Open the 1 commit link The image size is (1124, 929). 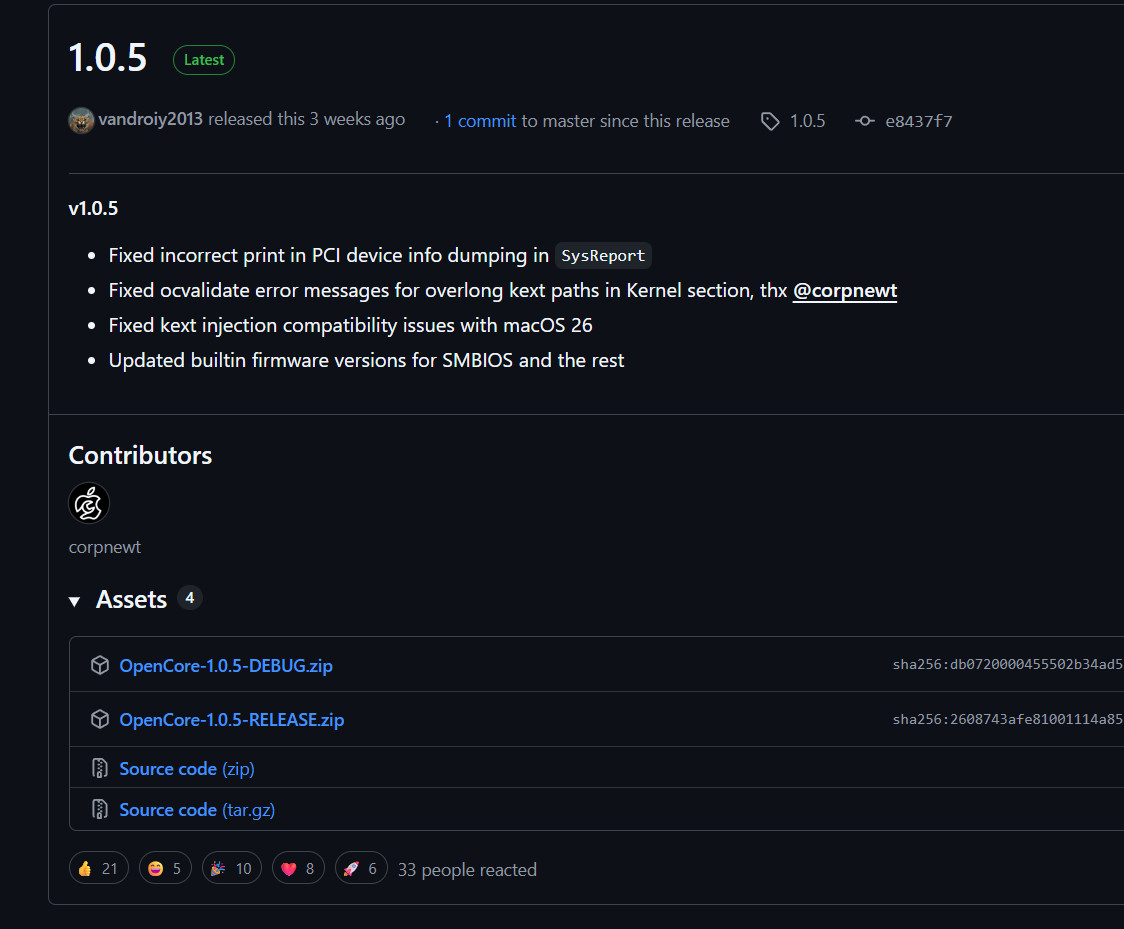coord(480,121)
